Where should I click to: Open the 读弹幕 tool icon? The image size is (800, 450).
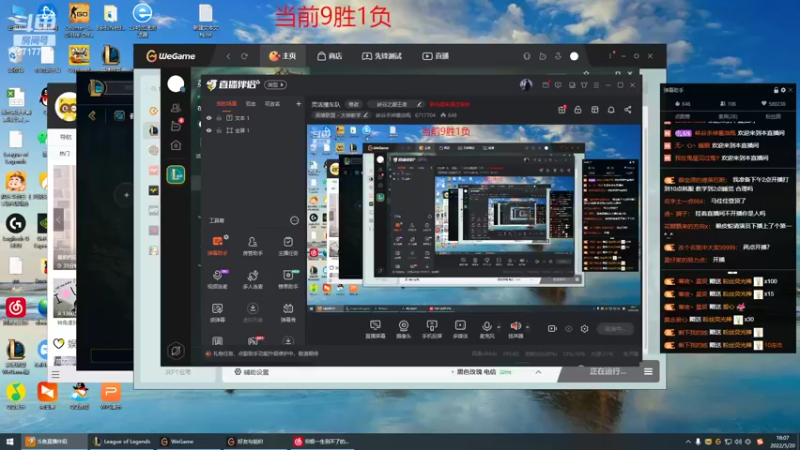tap(217, 312)
